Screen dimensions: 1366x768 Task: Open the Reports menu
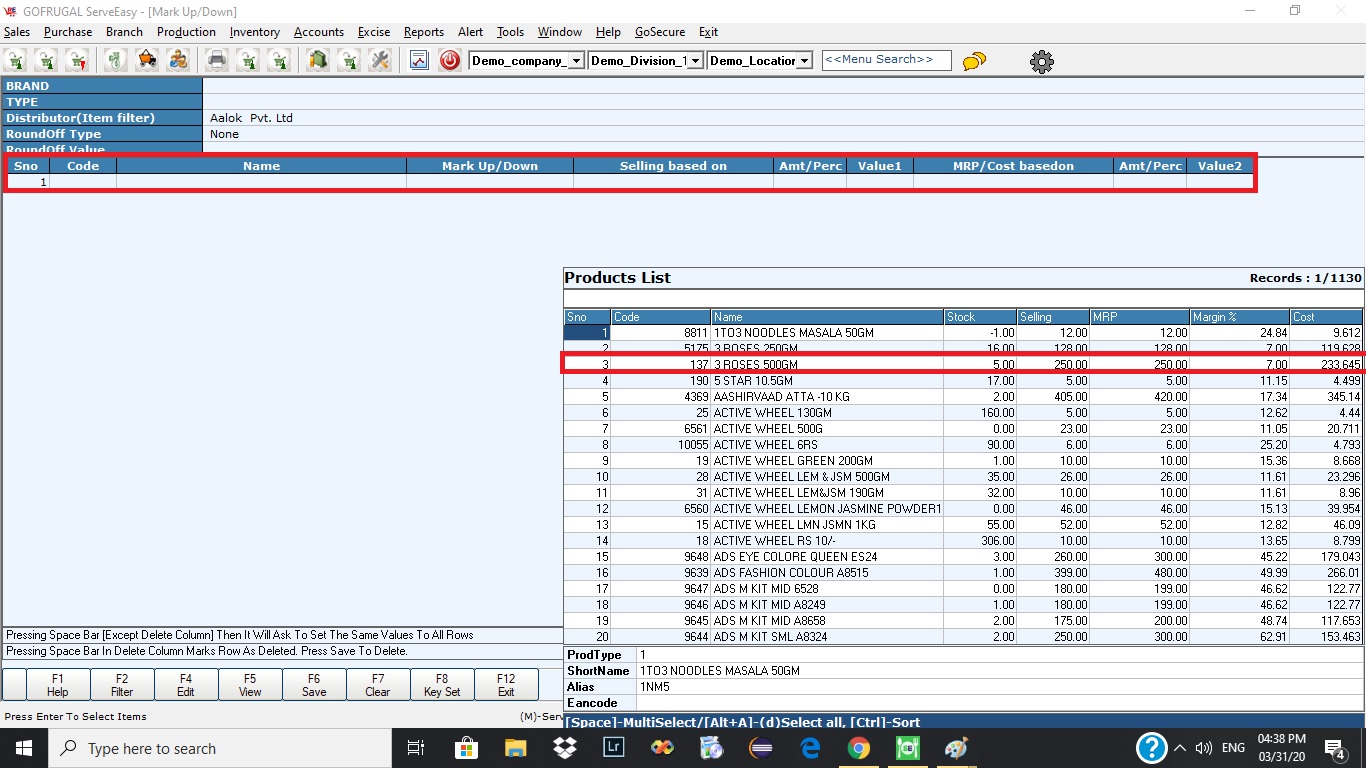pyautogui.click(x=423, y=32)
